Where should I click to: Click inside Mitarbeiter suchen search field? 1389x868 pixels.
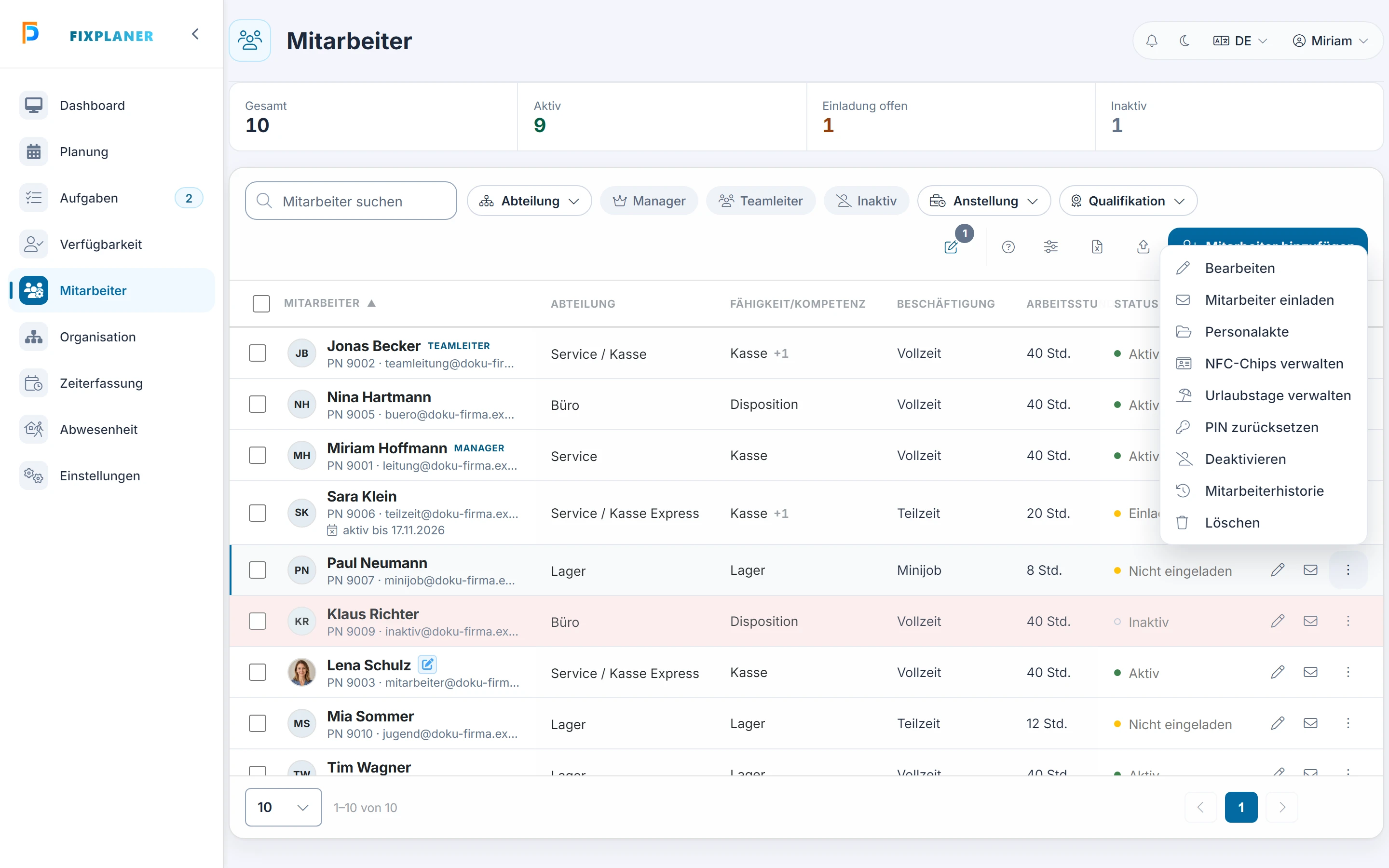point(351,201)
